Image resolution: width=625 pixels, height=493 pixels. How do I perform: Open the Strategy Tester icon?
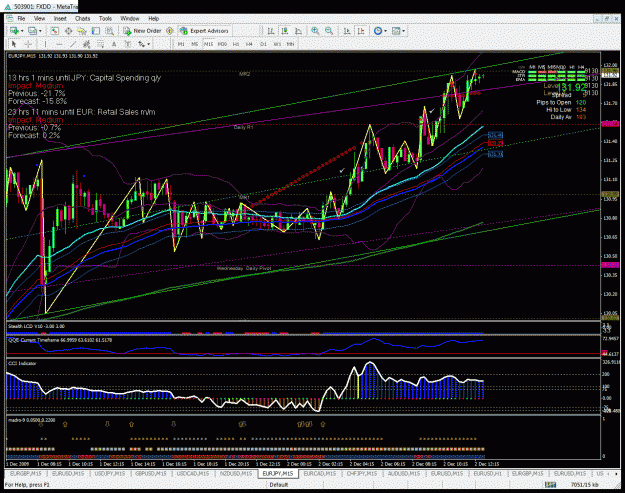[109, 31]
